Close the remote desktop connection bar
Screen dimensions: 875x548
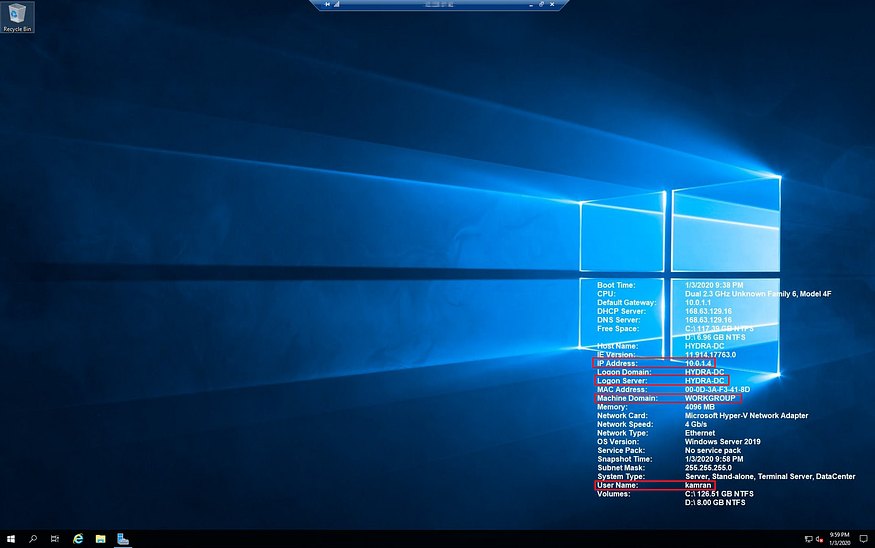point(552,5)
